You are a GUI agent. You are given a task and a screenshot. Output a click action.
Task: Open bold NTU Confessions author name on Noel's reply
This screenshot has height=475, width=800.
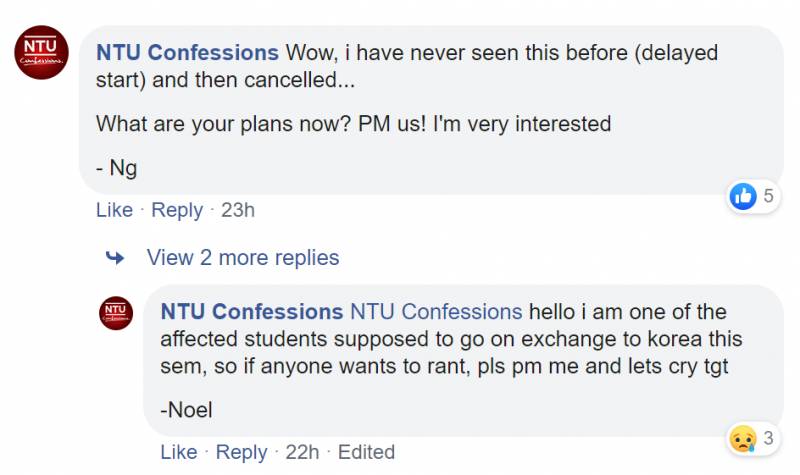coord(252,312)
